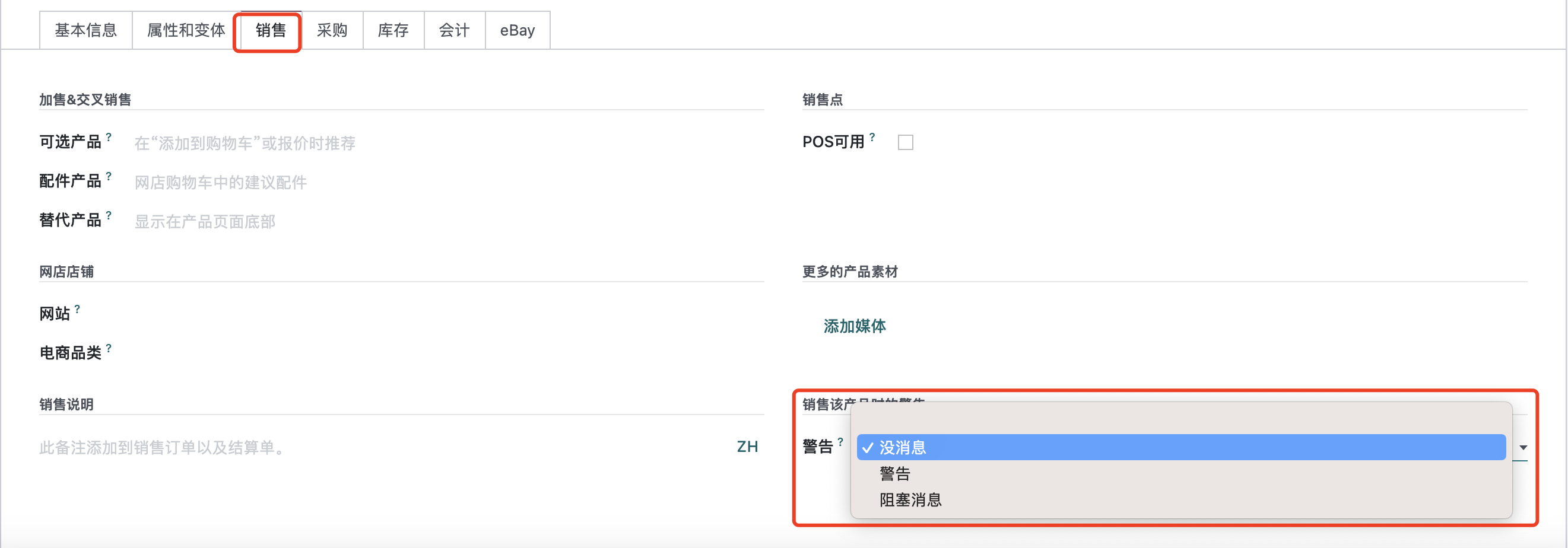Screen dimensions: 1568x548
Task: Open help tooltip beside POS可用
Action: [872, 138]
